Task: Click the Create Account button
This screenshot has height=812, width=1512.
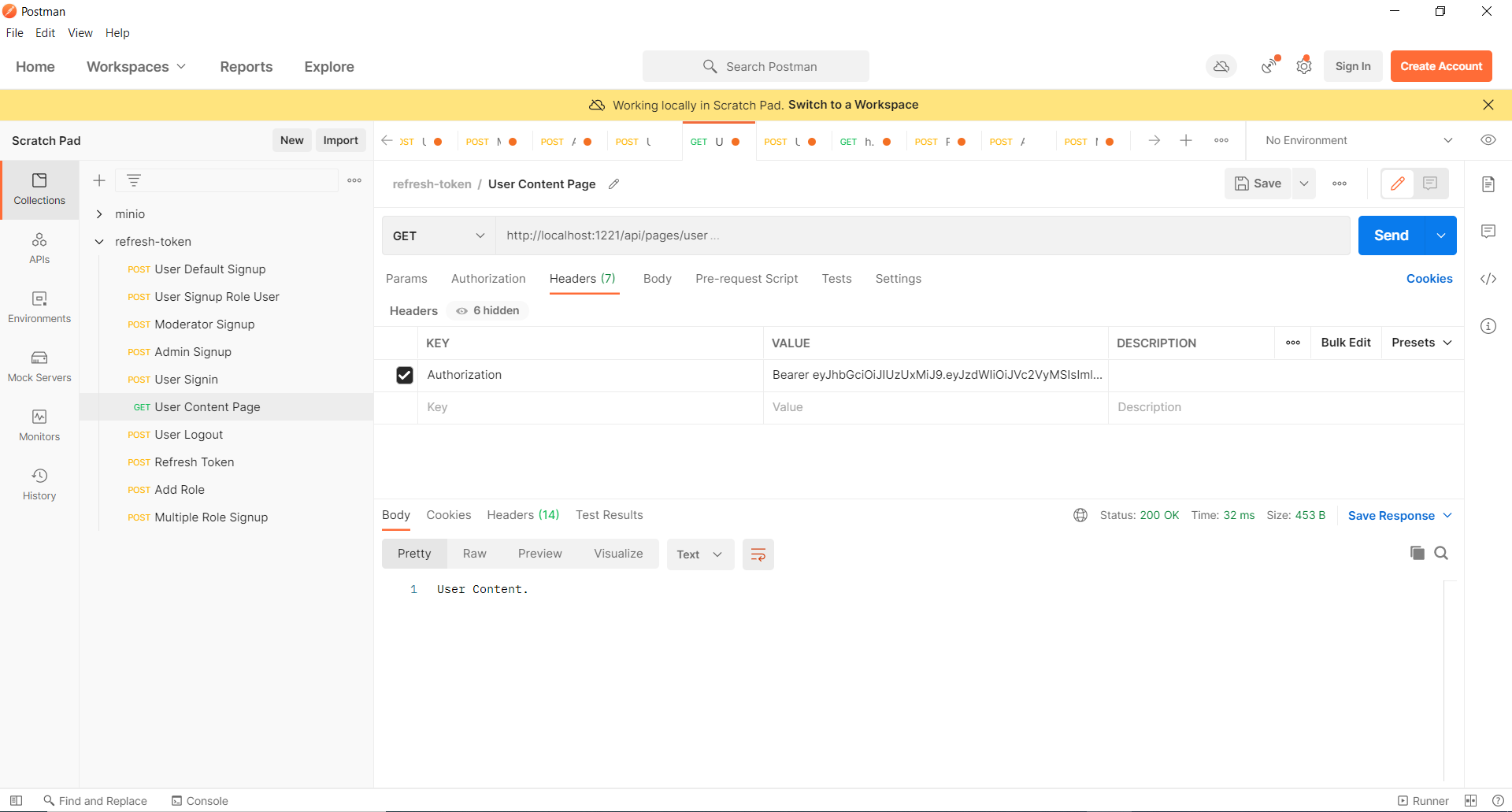Action: pyautogui.click(x=1441, y=67)
